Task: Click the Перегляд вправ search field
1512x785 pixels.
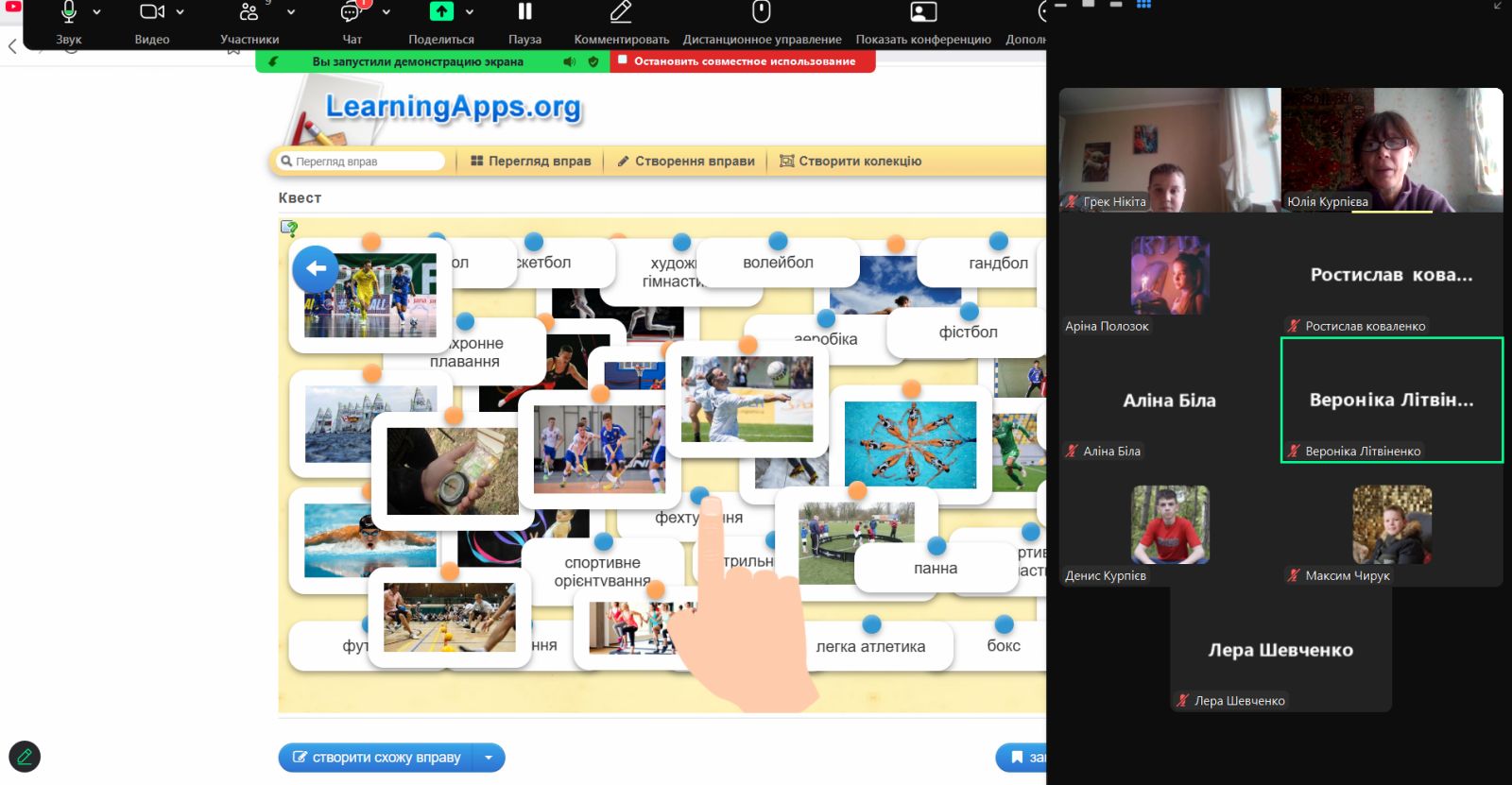Action: [360, 162]
